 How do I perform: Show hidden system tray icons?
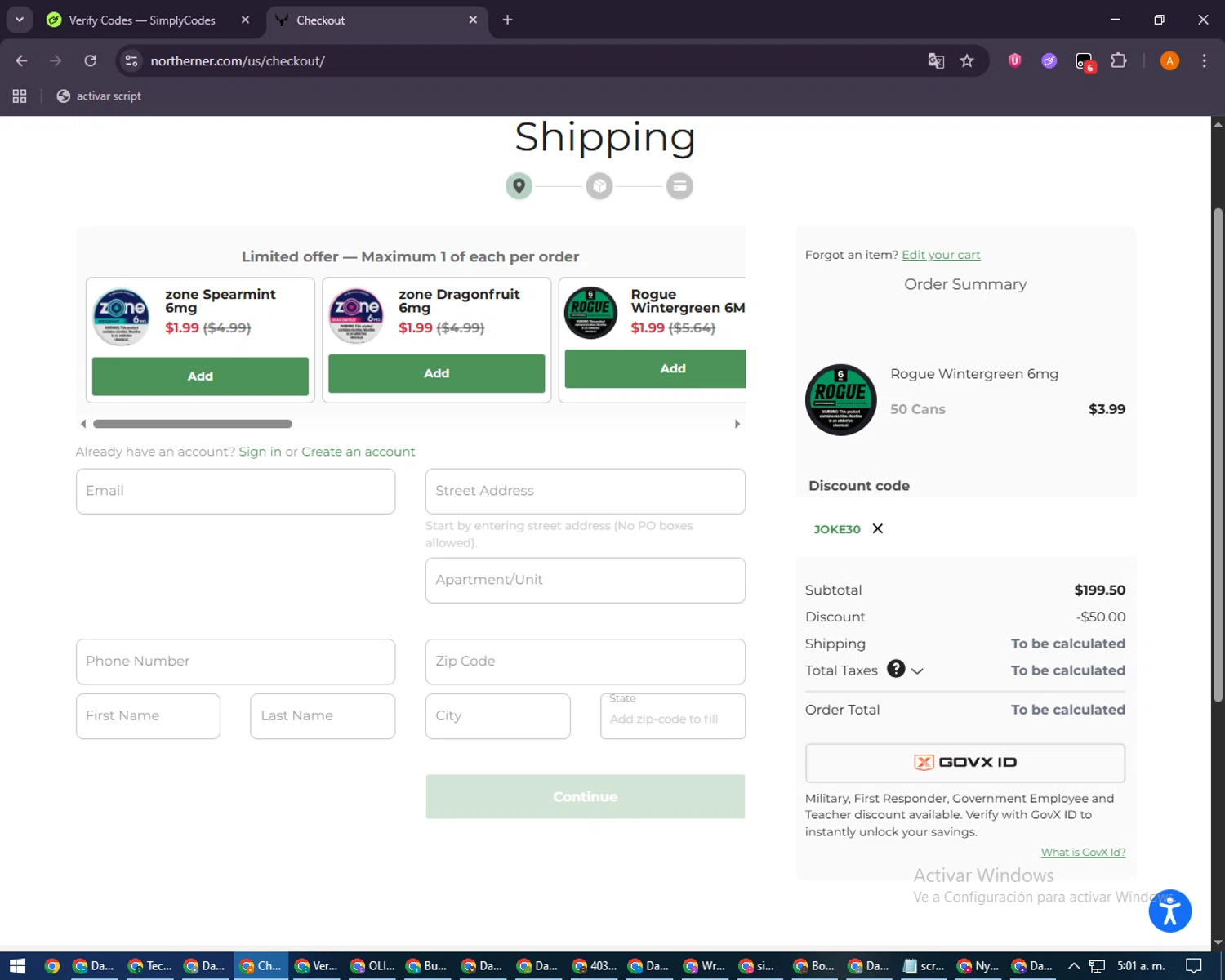pos(1074,966)
